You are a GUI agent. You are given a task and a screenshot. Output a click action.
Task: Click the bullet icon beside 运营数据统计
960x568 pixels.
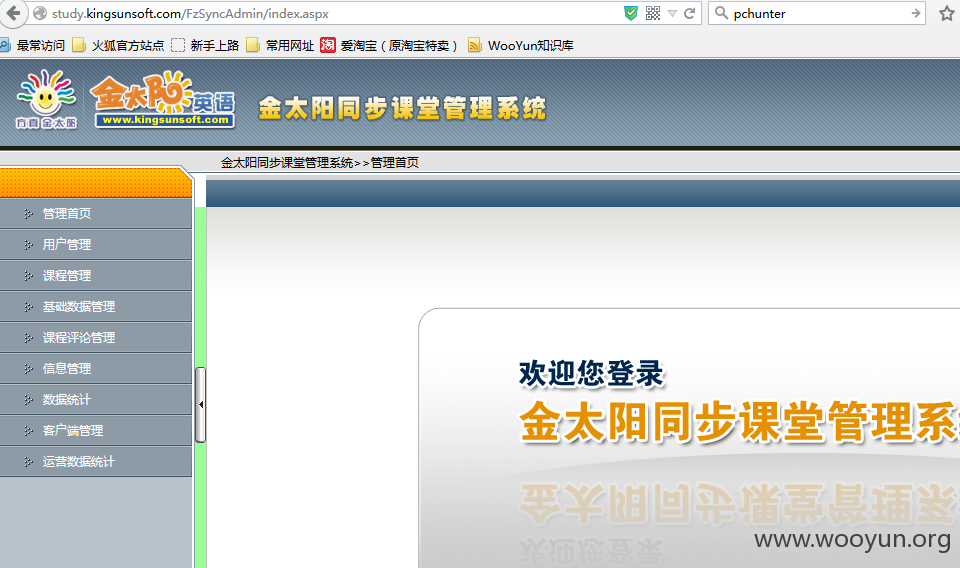[28, 462]
